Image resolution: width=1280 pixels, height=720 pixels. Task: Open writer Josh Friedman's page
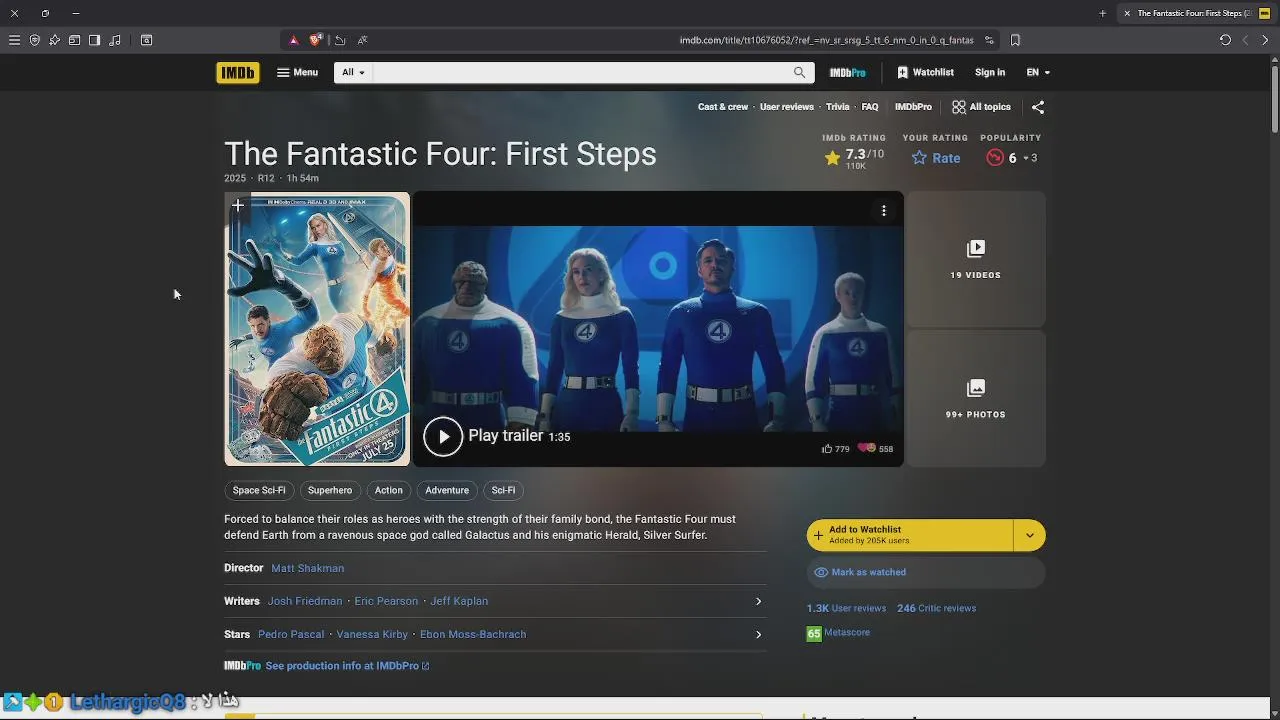[305, 601]
